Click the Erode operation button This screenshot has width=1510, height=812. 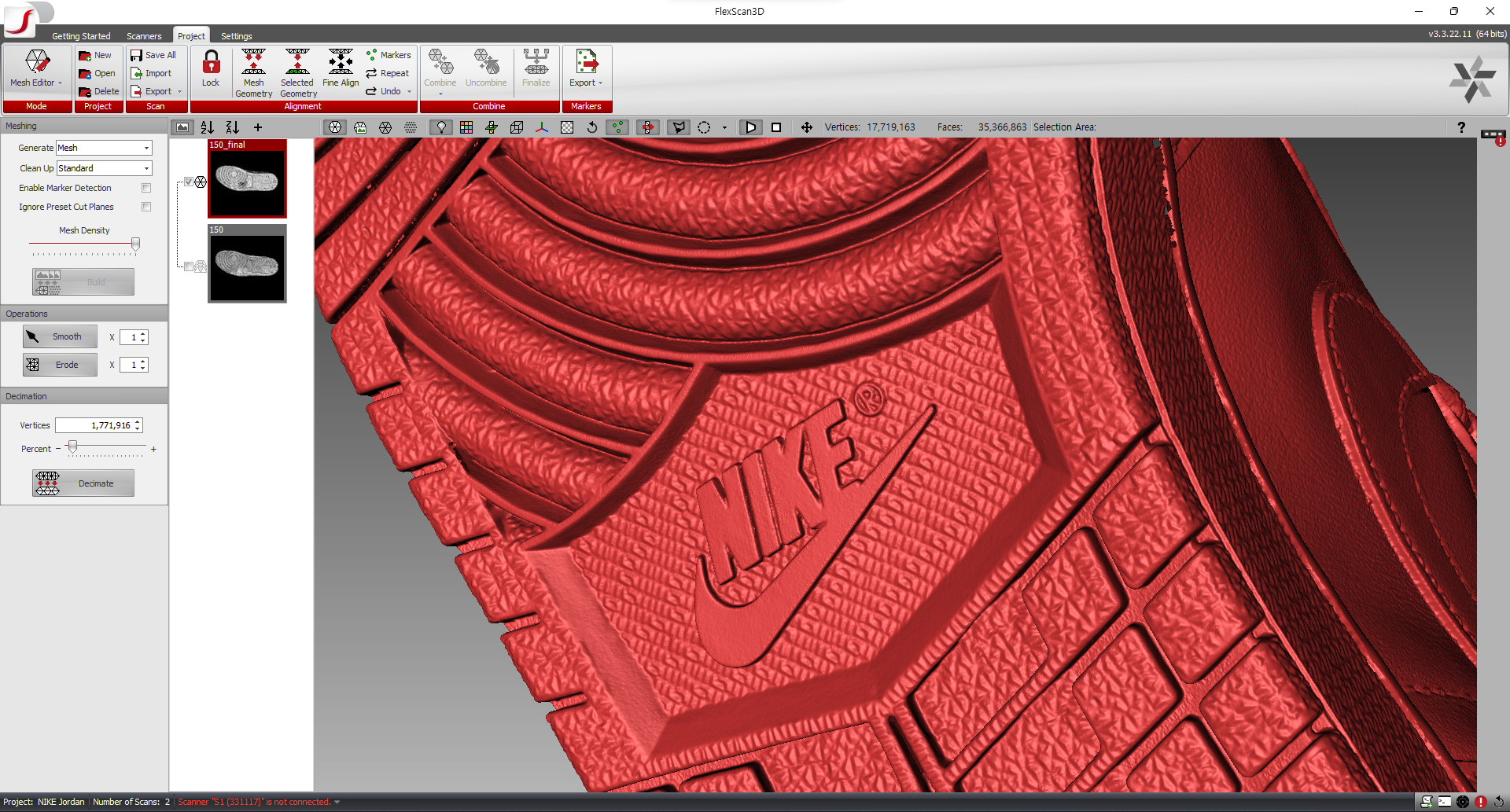(60, 365)
